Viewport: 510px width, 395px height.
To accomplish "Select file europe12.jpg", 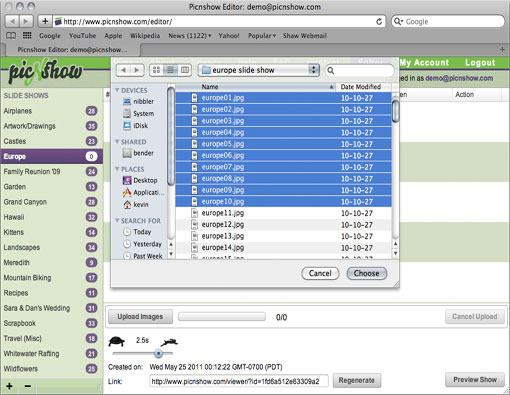I will pos(283,225).
